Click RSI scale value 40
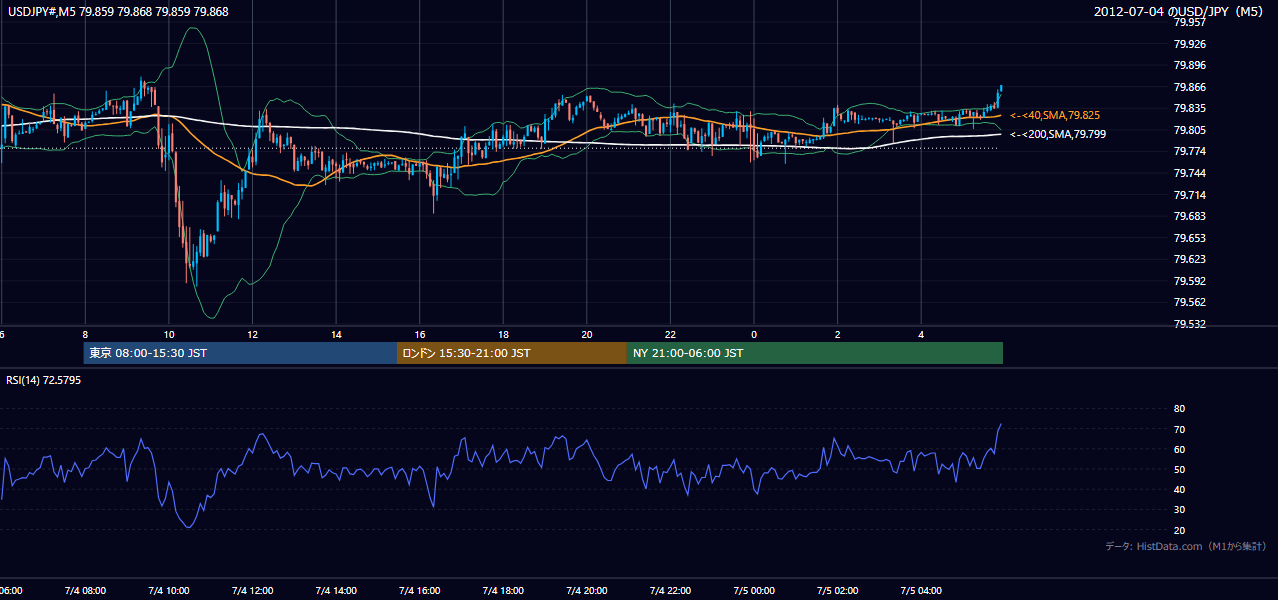The image size is (1278, 600). tap(1179, 489)
